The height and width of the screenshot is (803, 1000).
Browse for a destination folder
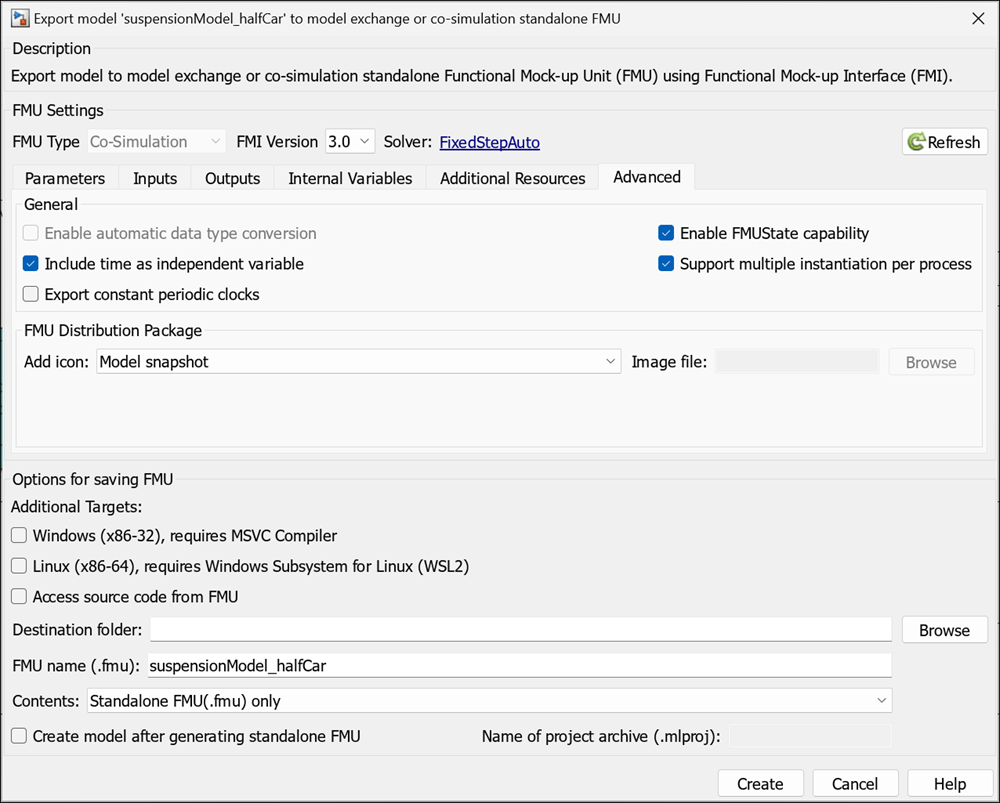[x=944, y=630]
